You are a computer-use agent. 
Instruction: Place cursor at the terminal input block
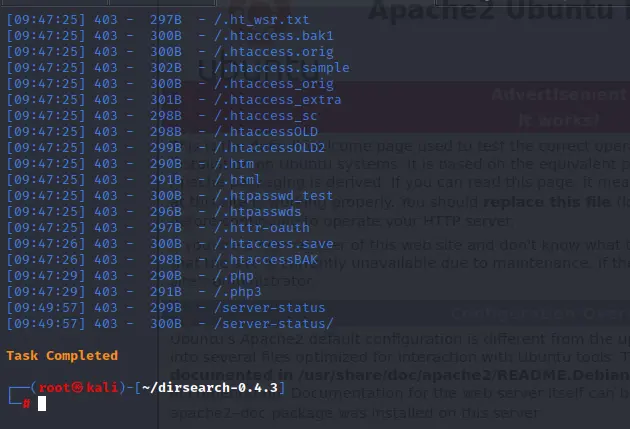(42, 404)
